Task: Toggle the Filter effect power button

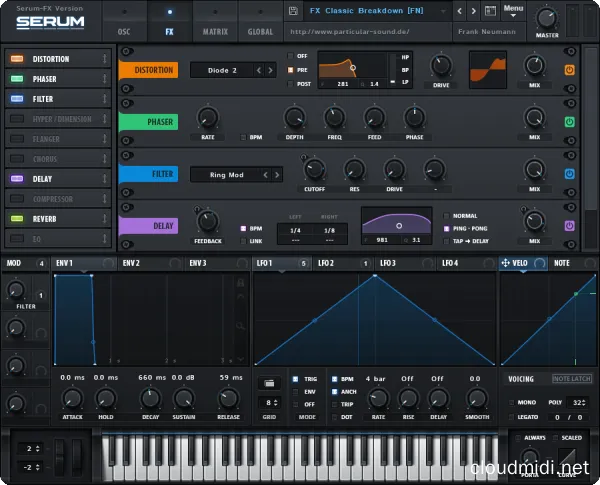Action: [569, 174]
